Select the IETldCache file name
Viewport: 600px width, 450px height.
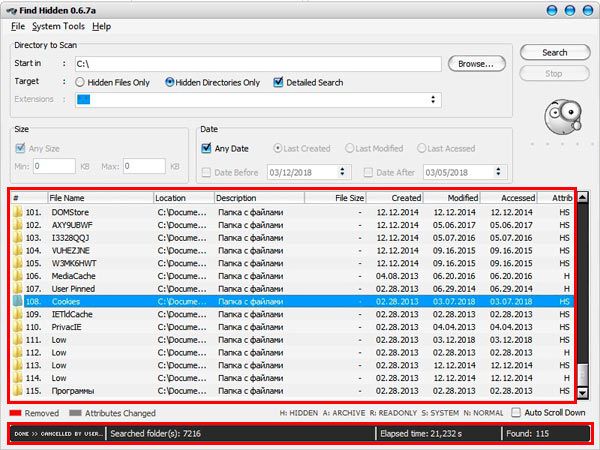[72, 314]
